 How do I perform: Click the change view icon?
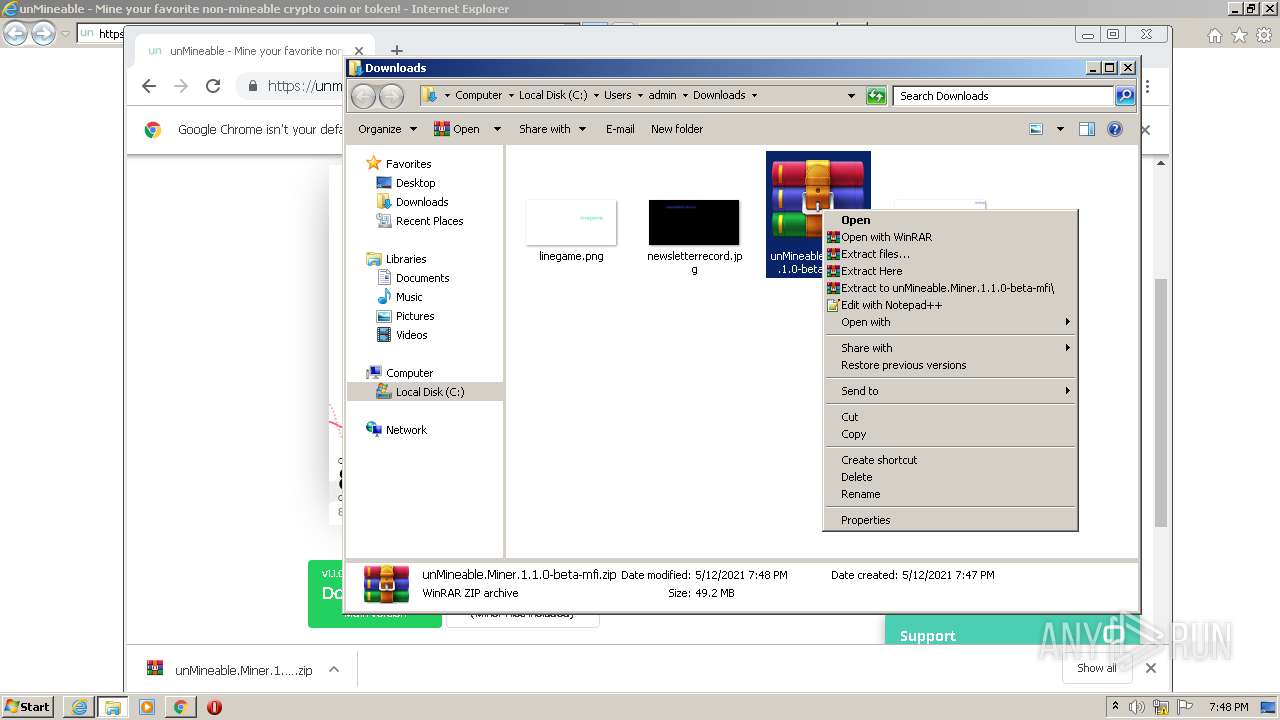click(1036, 129)
